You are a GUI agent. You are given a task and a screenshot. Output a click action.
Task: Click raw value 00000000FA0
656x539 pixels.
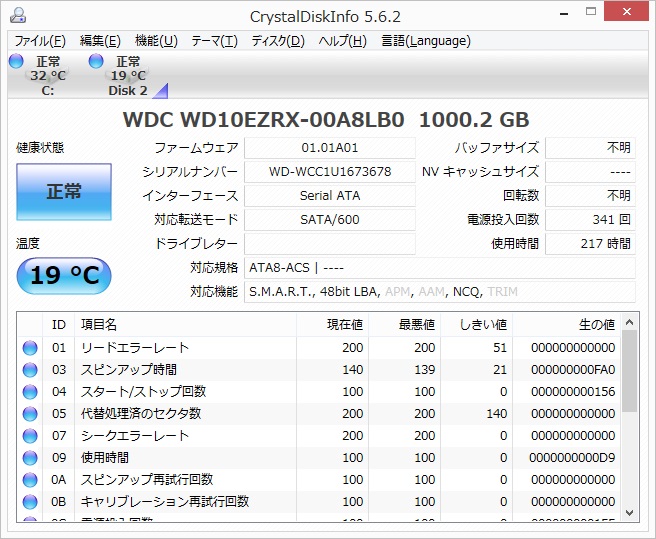point(573,370)
